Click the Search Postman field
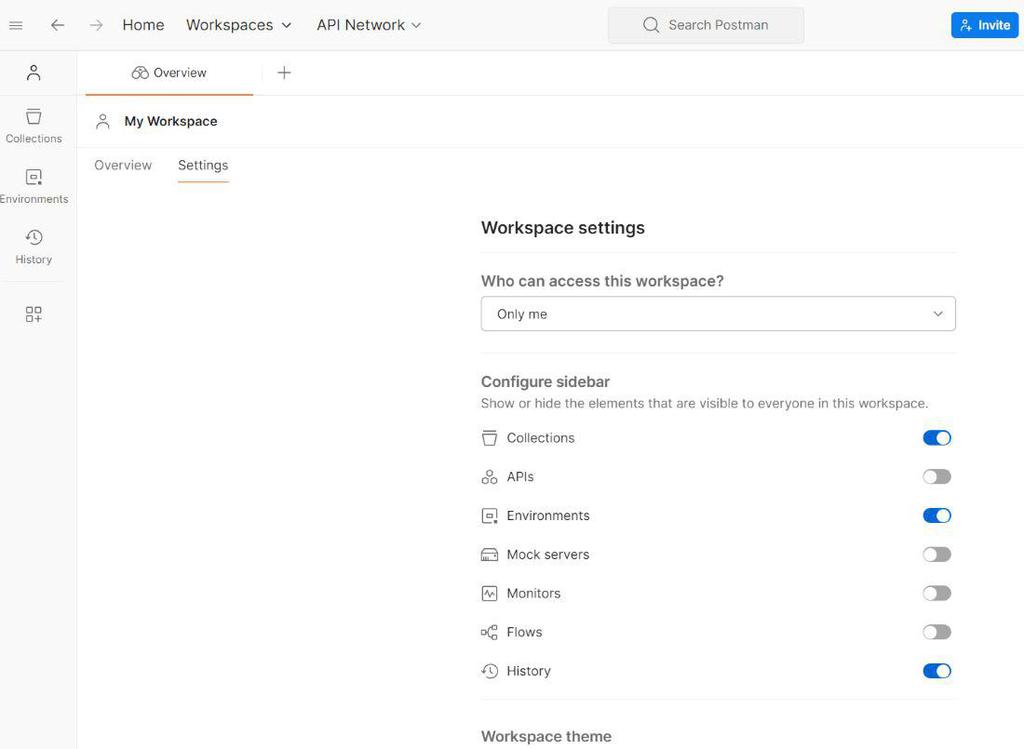 pos(706,25)
